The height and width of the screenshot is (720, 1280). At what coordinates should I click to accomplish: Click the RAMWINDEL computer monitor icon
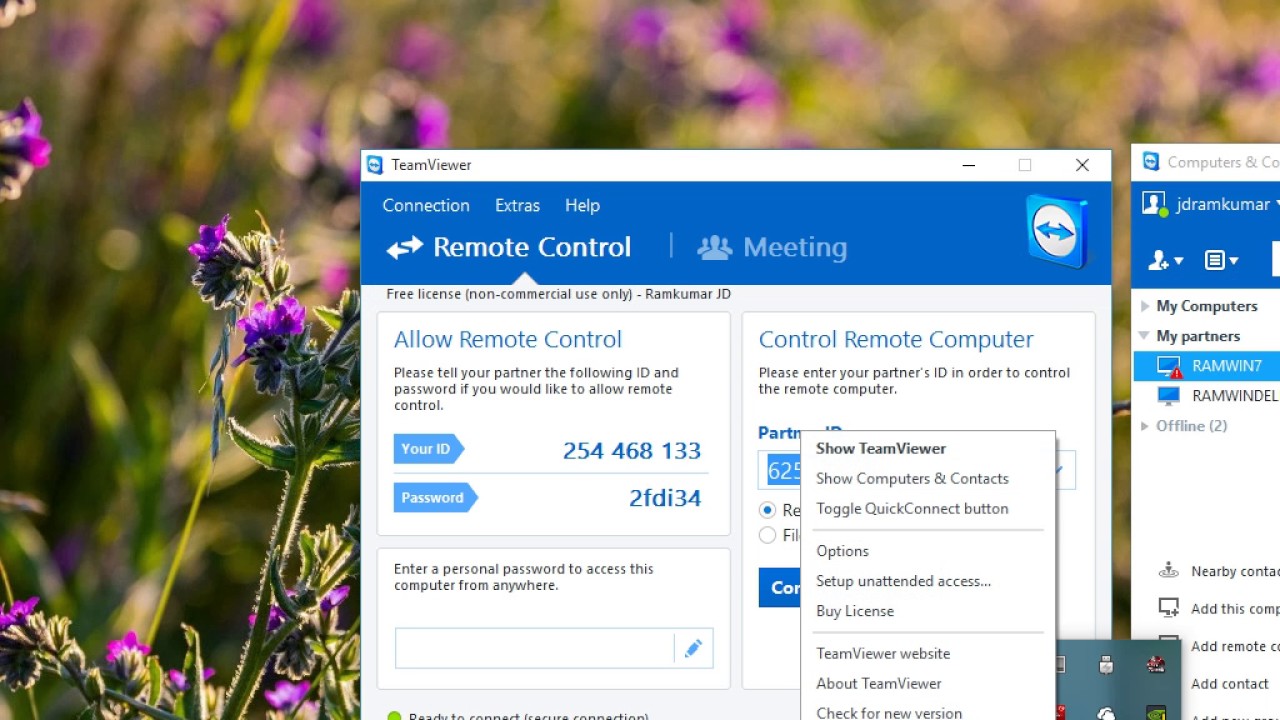pyautogui.click(x=1168, y=396)
